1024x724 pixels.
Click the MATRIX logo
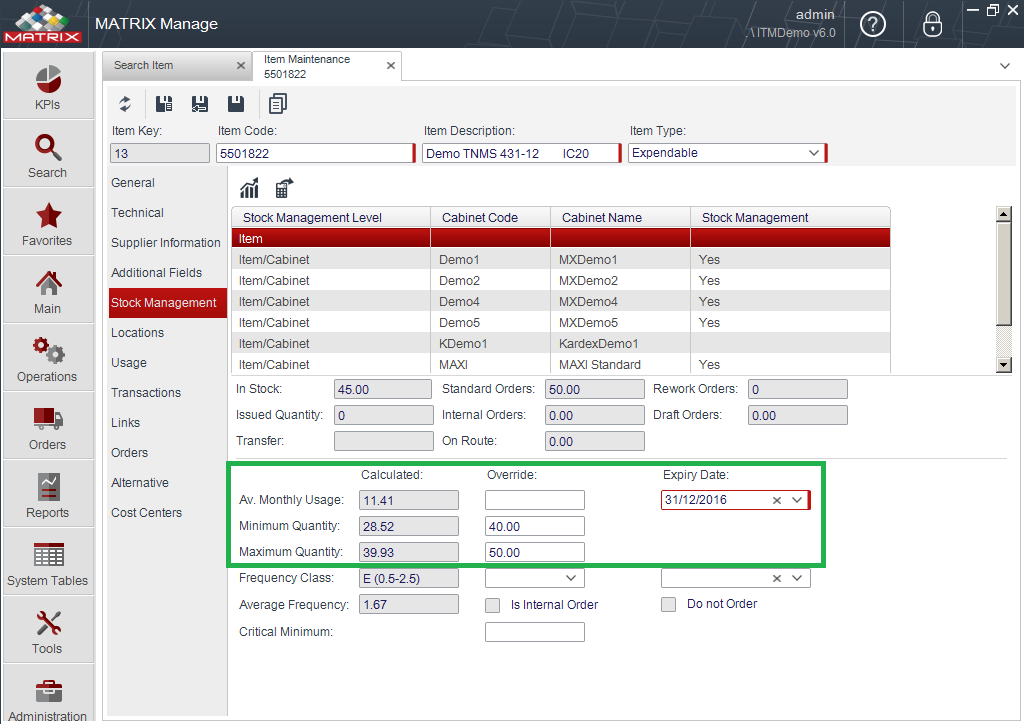42,24
